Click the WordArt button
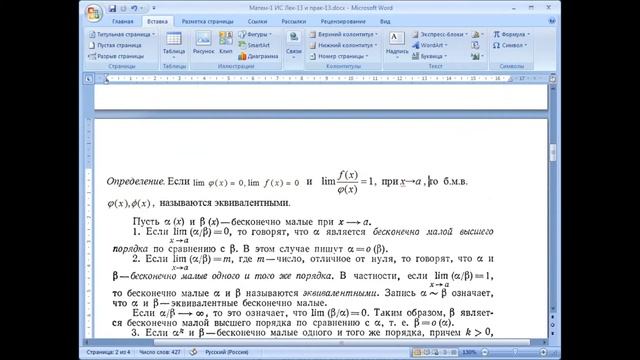Viewport: 640px width, 360px height. point(430,45)
